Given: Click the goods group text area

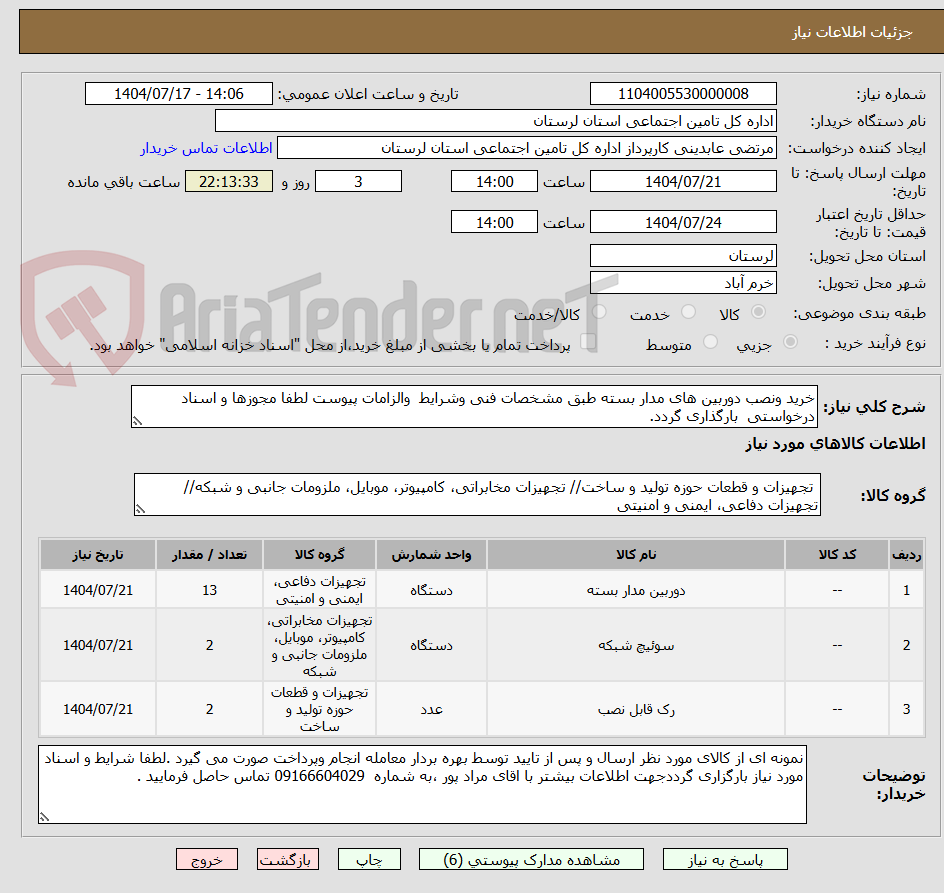Looking at the screenshot, I should point(477,495).
